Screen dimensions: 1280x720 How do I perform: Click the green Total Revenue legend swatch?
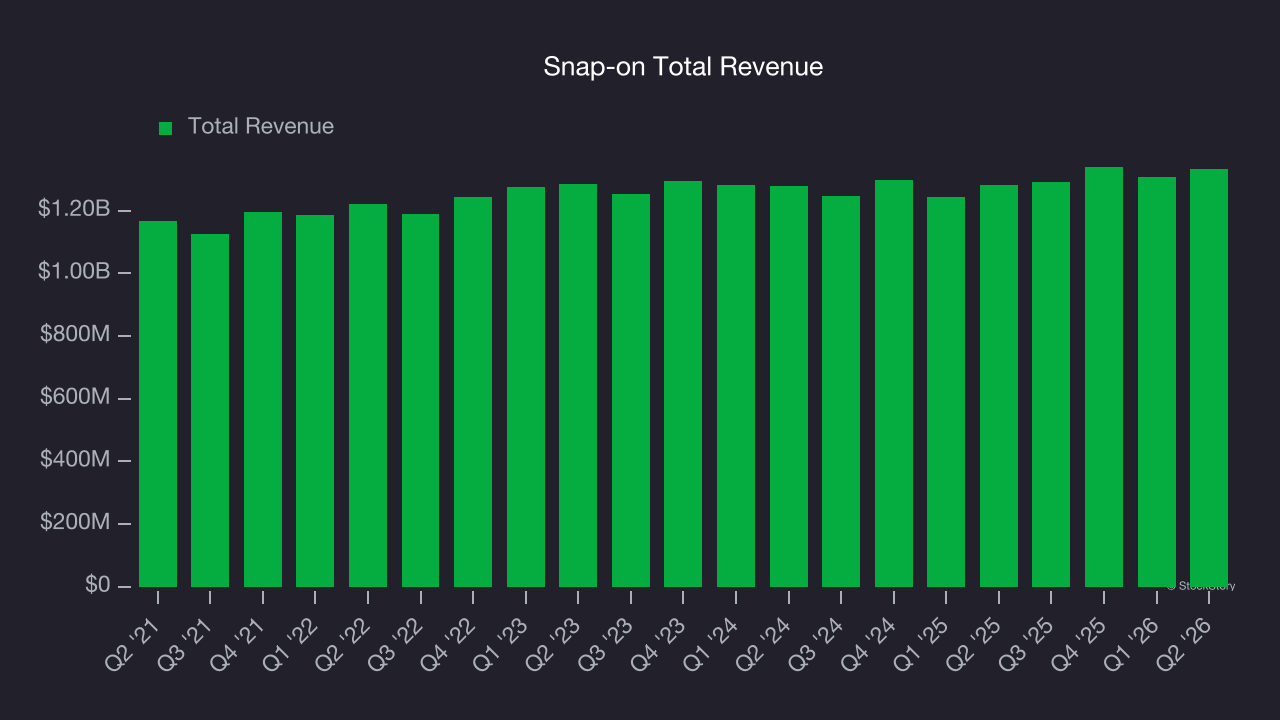(166, 128)
